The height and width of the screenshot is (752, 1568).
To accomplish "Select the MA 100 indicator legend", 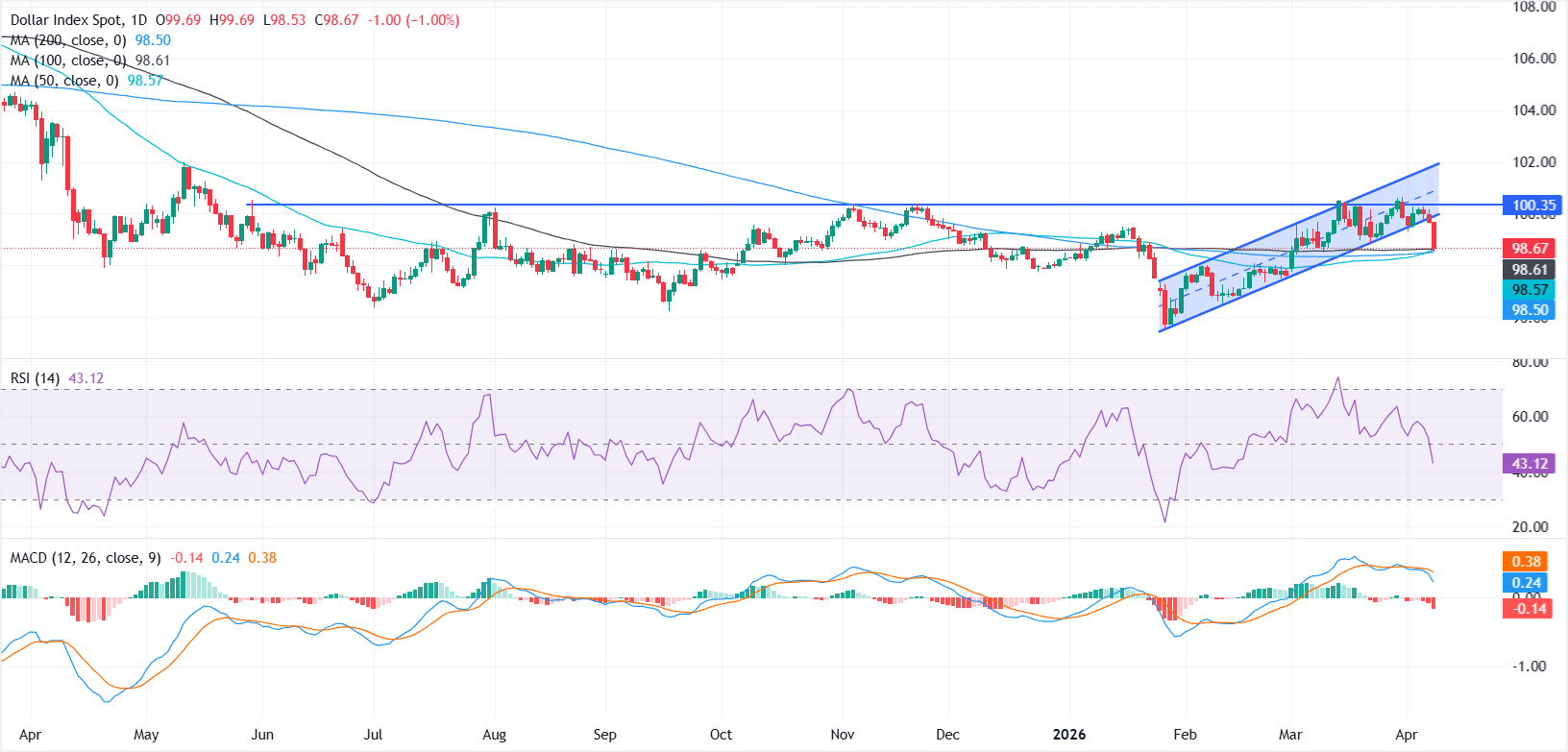I will pos(69,61).
